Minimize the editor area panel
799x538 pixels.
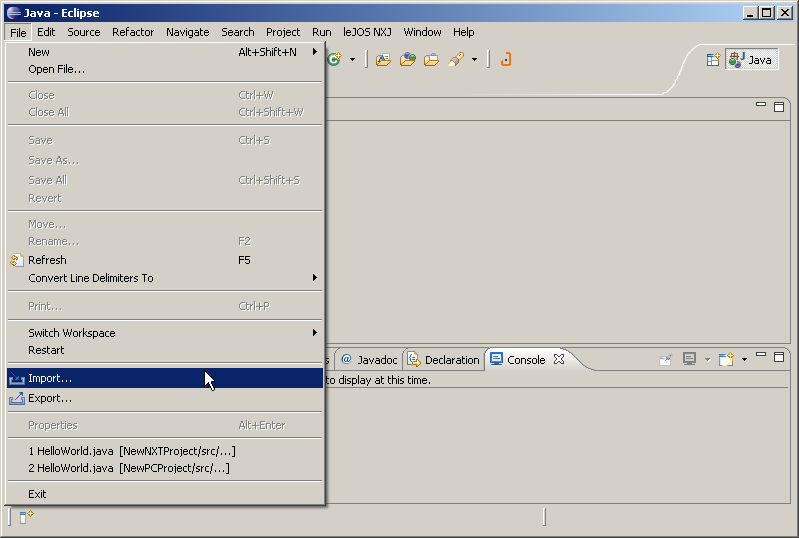pos(761,105)
